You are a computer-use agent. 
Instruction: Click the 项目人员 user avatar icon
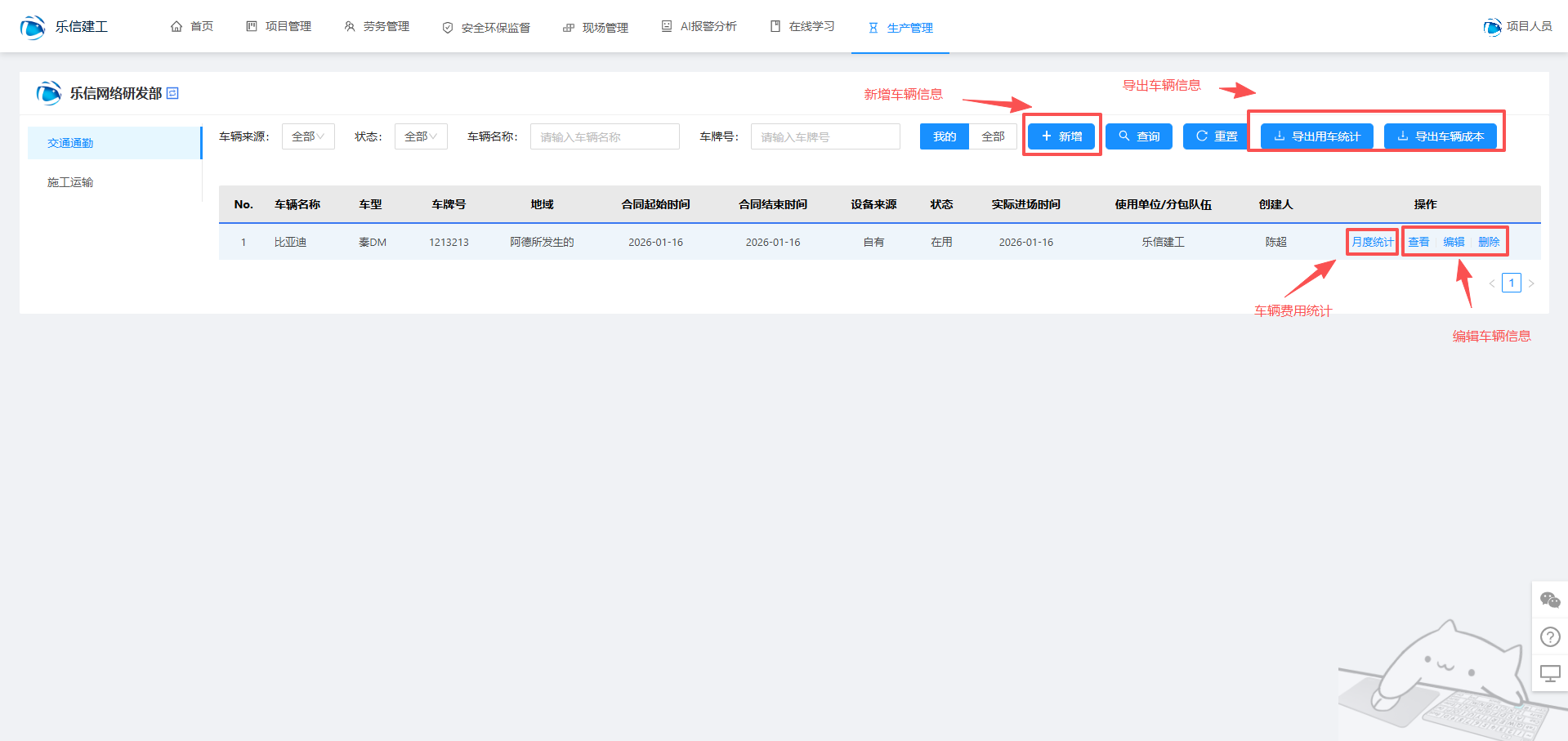coord(1492,27)
